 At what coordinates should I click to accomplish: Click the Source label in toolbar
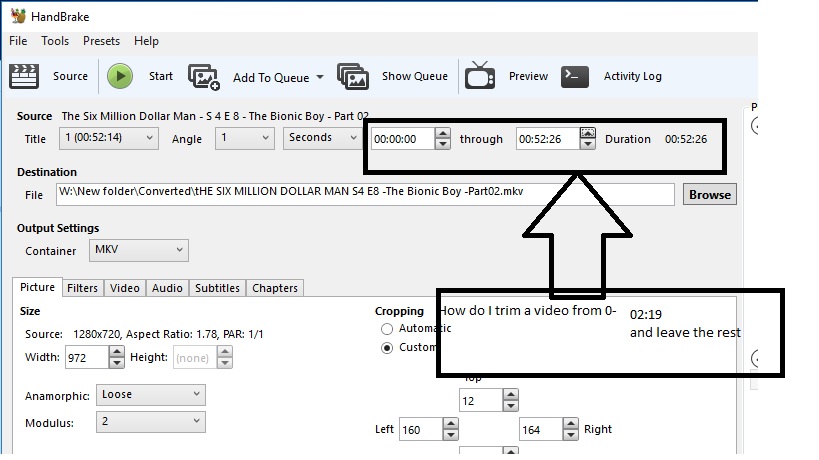[x=71, y=76]
